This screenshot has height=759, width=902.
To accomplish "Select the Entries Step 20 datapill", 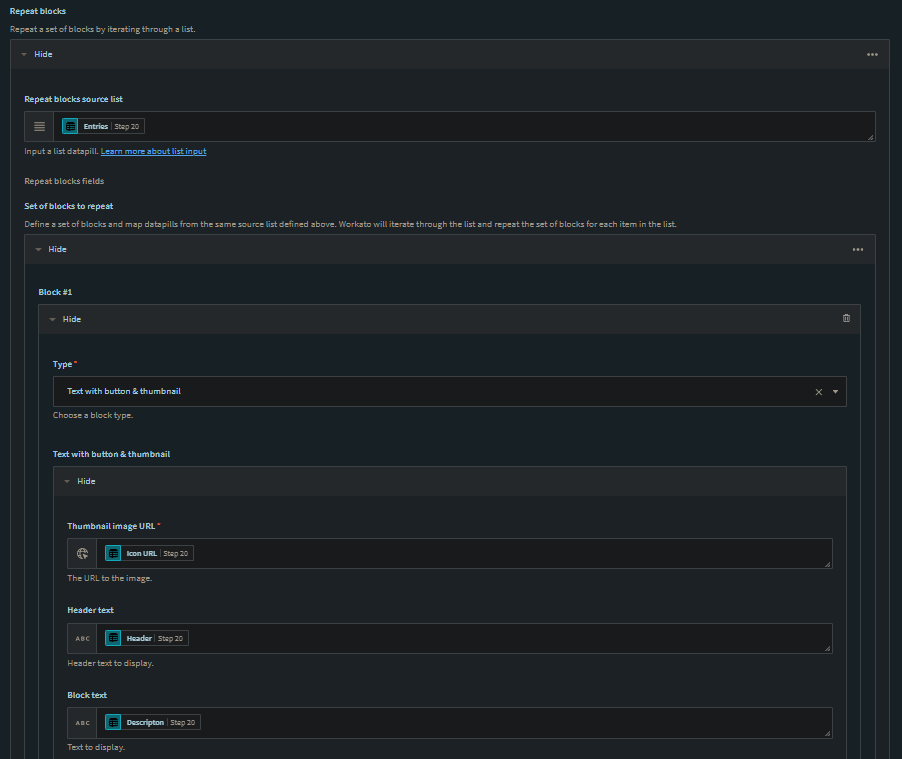I will click(x=103, y=127).
